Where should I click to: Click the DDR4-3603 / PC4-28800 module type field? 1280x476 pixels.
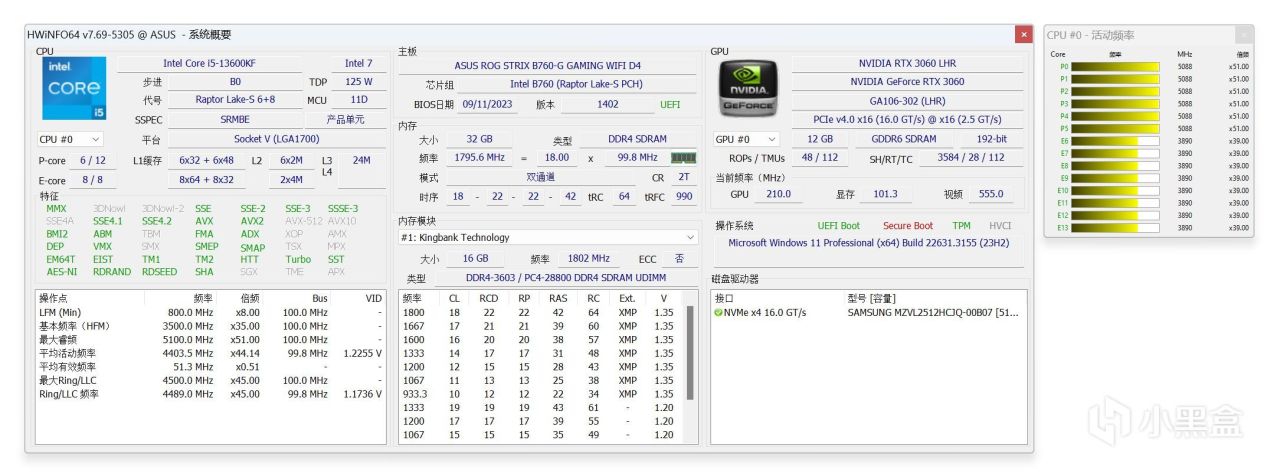566,277
